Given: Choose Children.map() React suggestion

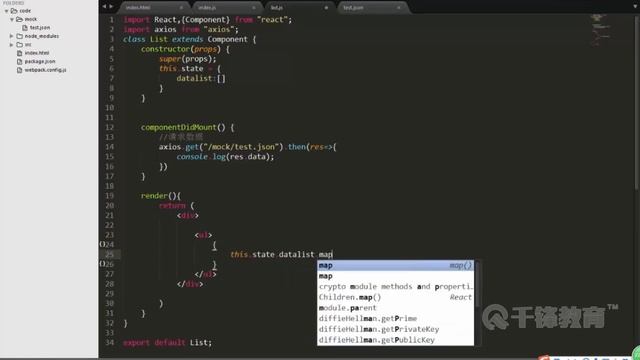Looking at the screenshot, I should (395, 298).
